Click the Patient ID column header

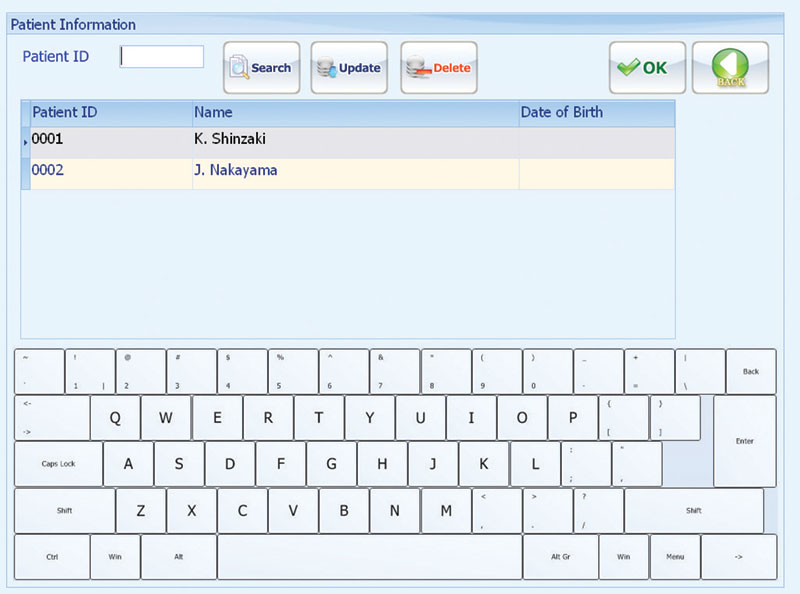point(110,113)
